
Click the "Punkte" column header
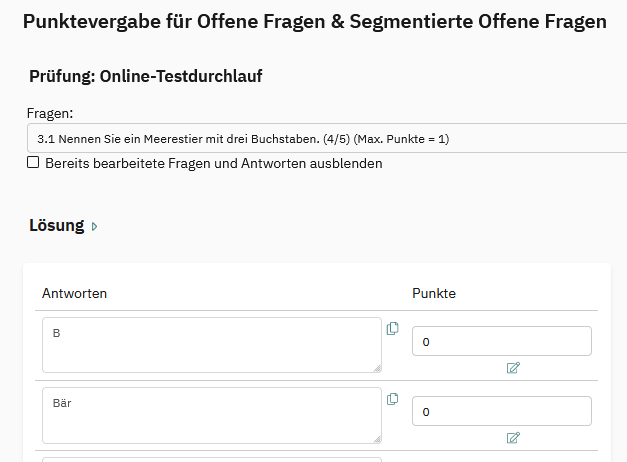tap(434, 293)
